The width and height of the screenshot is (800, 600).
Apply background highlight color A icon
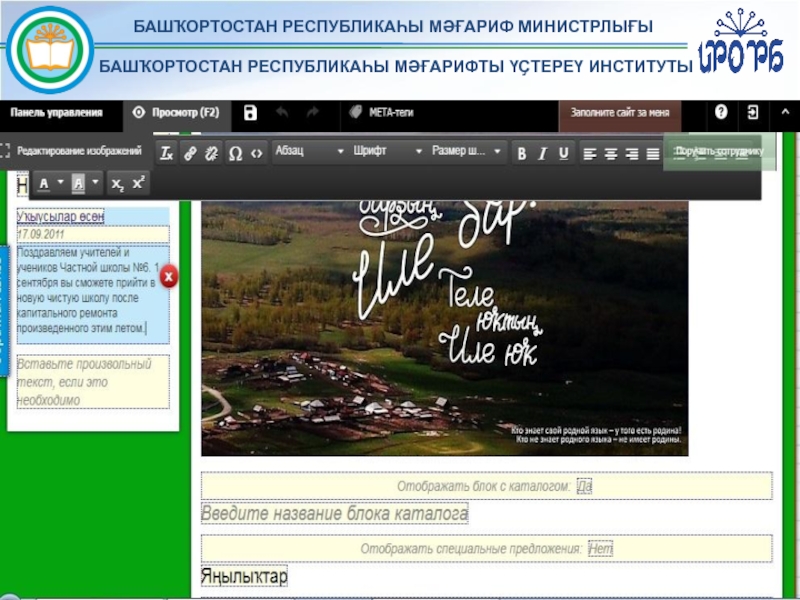pos(78,183)
